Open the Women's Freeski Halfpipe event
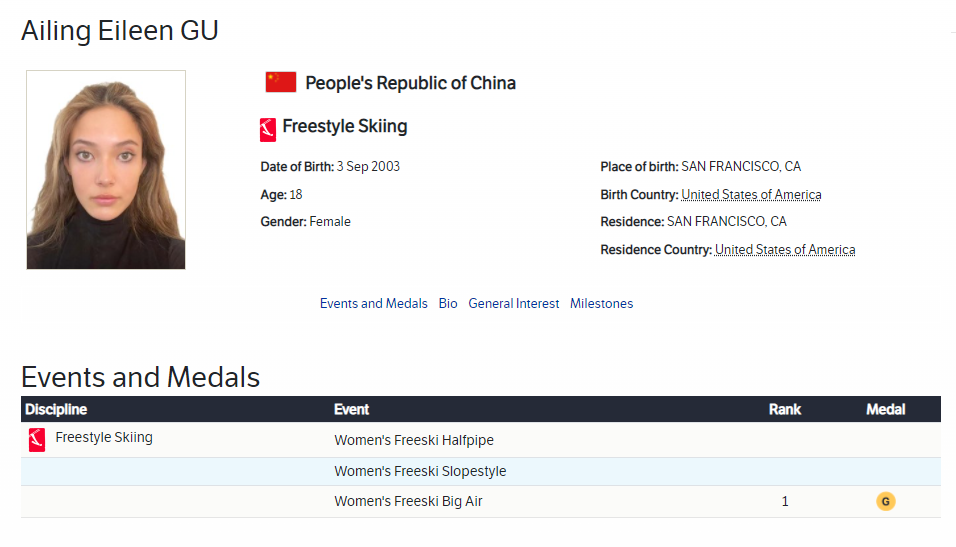 point(414,440)
